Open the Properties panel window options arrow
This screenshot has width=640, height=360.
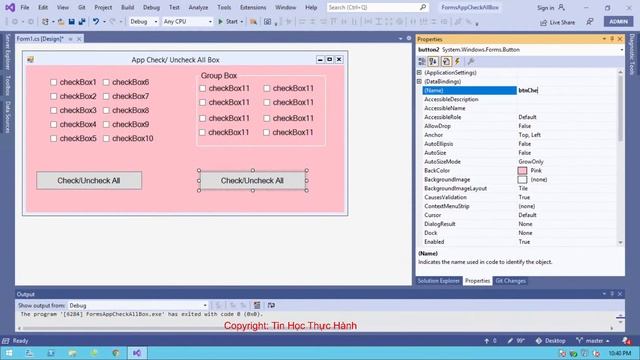point(604,39)
